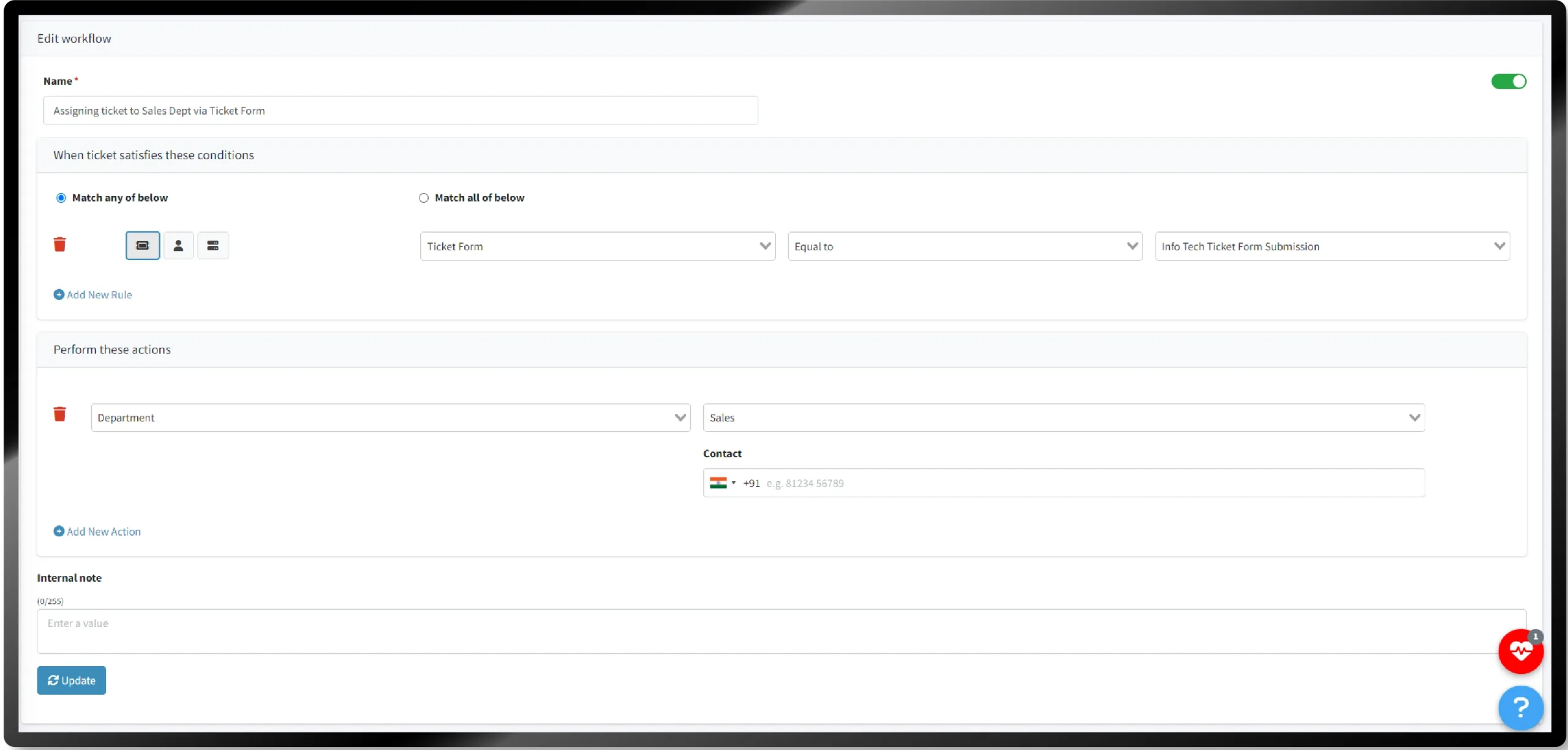Select the ticket condition type icon

(x=142, y=245)
